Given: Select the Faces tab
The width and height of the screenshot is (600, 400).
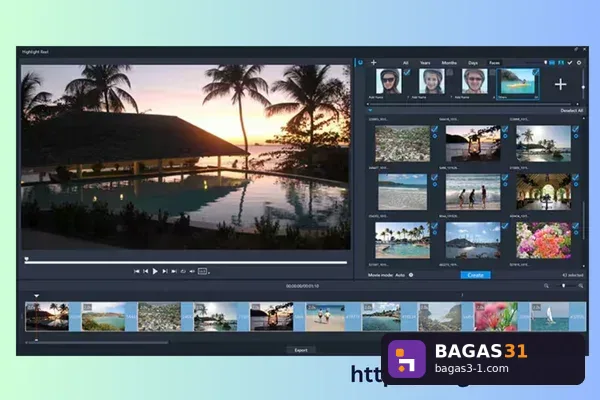Looking at the screenshot, I should (494, 63).
